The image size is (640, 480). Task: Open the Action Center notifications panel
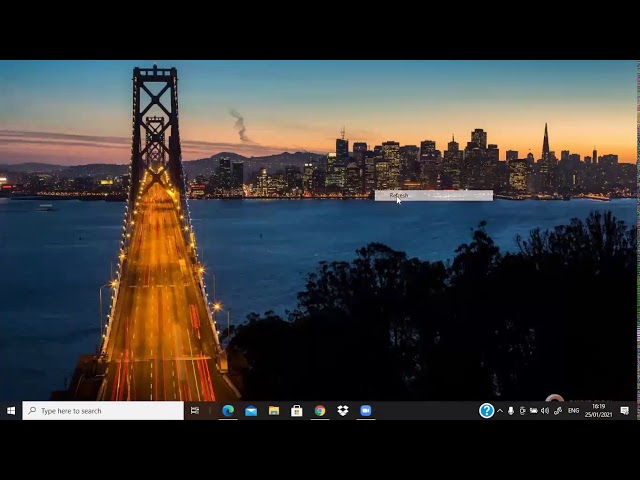(x=625, y=410)
